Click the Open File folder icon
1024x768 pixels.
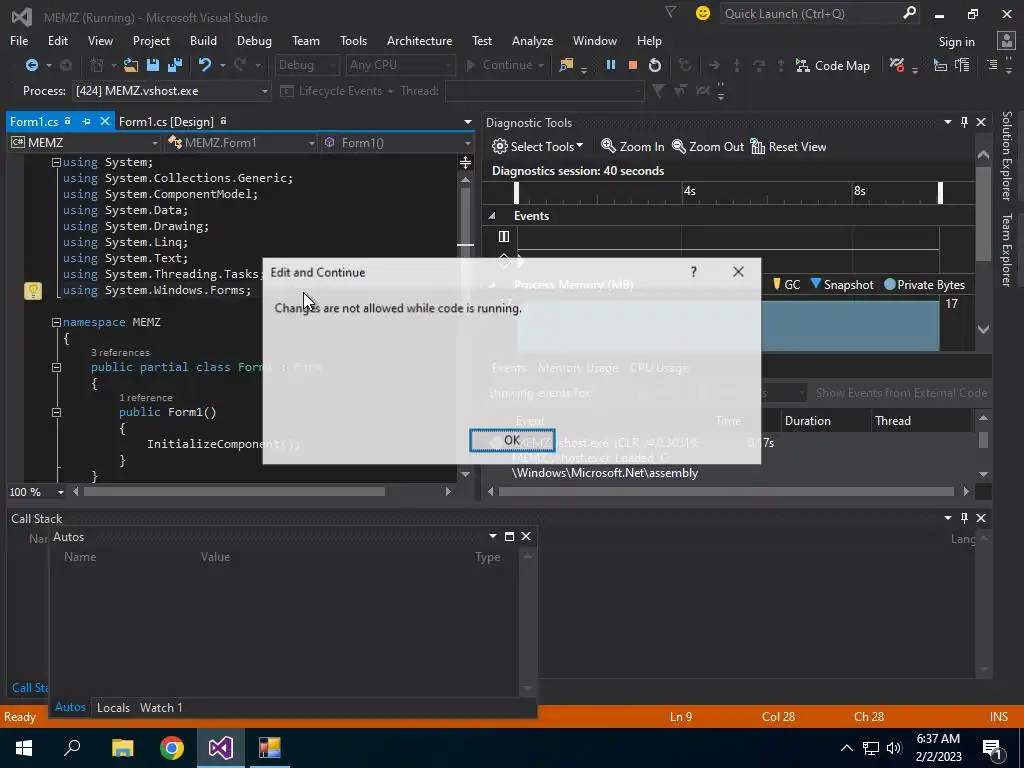click(131, 65)
